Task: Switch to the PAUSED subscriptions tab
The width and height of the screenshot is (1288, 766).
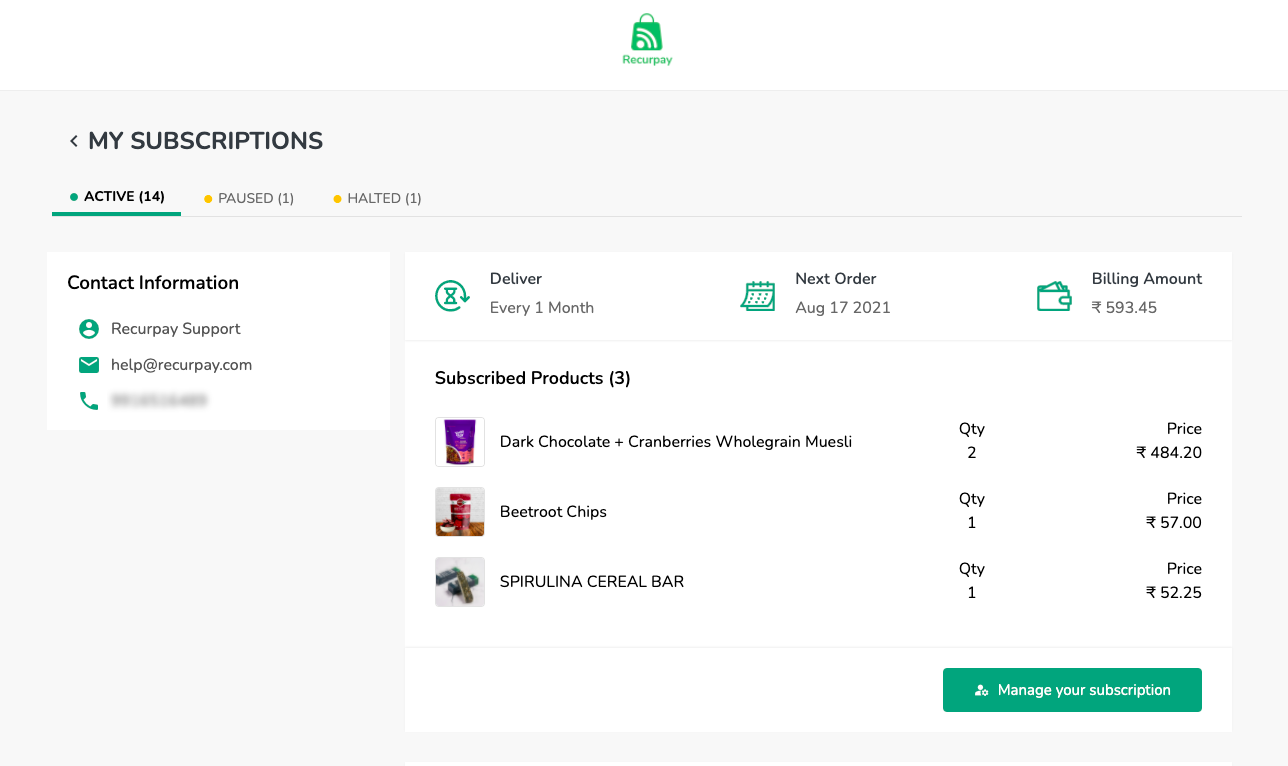Action: [255, 198]
